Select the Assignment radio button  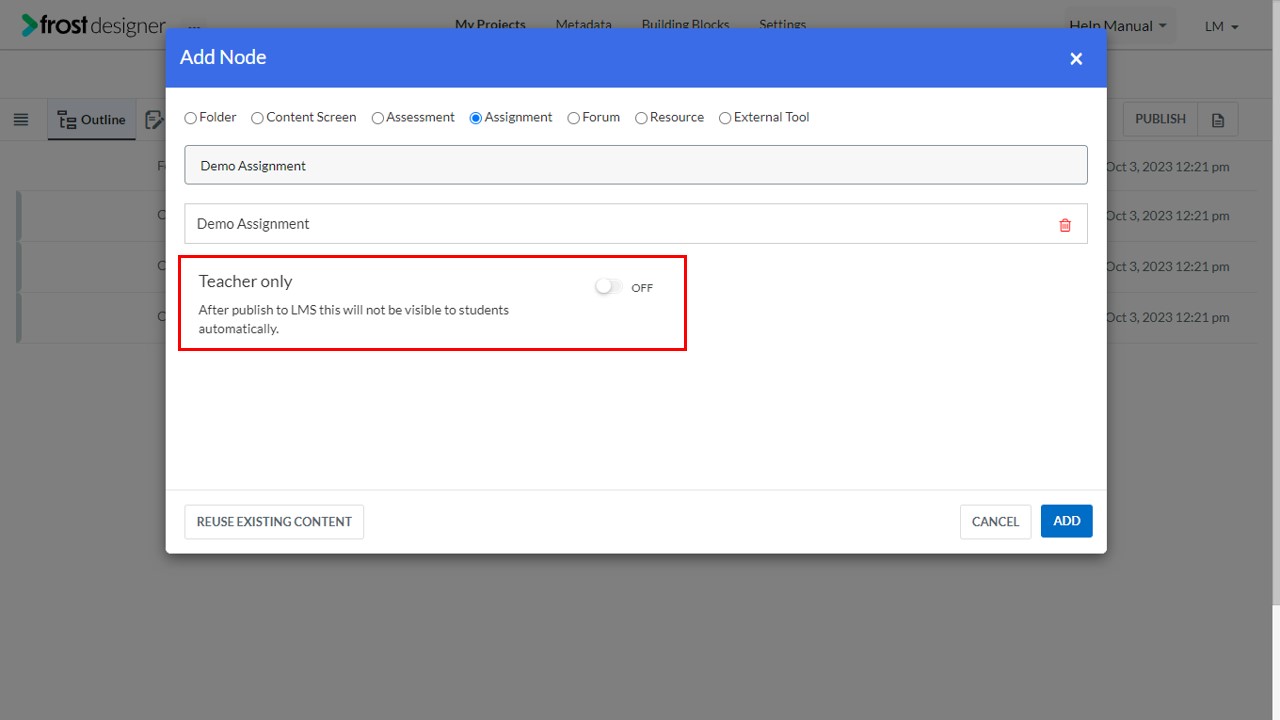476,118
